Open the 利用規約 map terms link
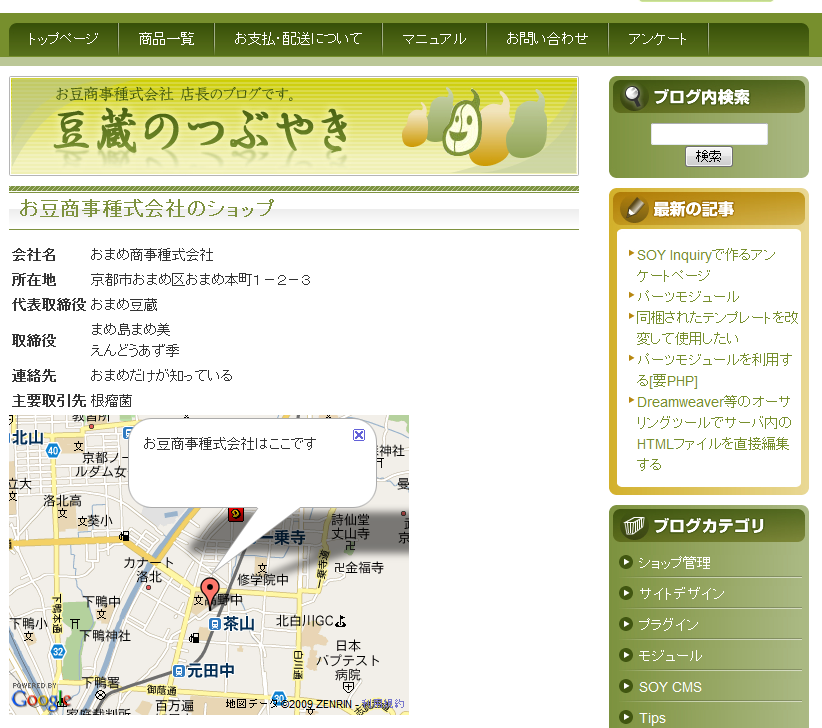The width and height of the screenshot is (822, 728). (x=383, y=704)
